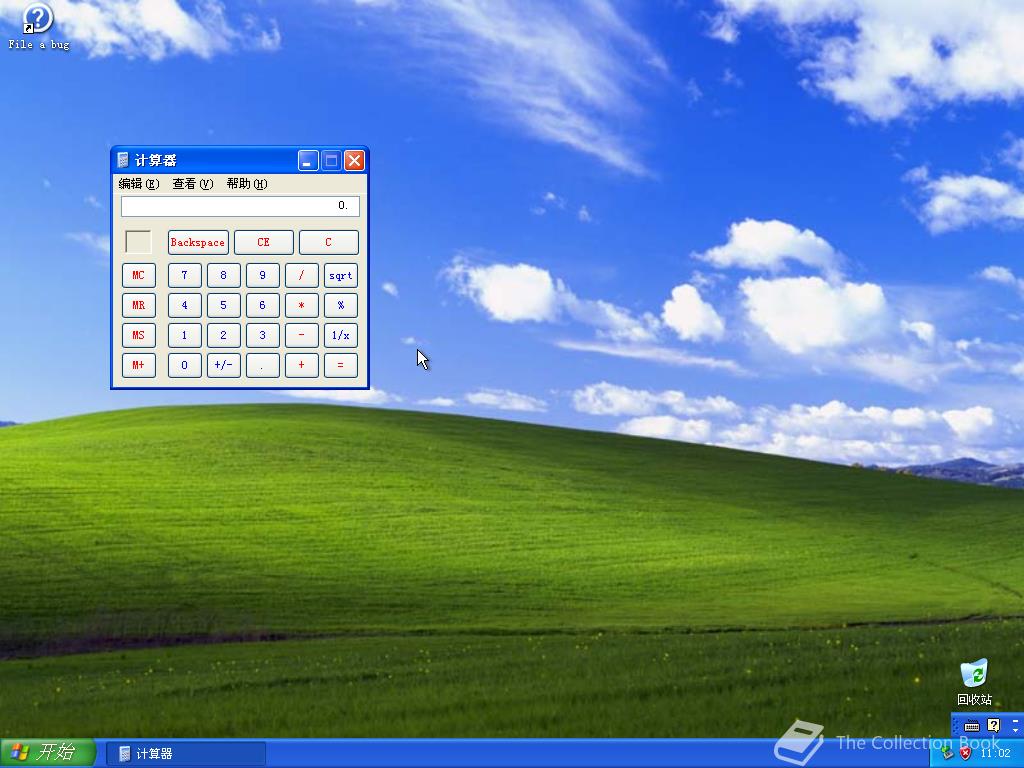
Task: Click the calculator icon in the title bar
Action: pyautogui.click(x=123, y=160)
